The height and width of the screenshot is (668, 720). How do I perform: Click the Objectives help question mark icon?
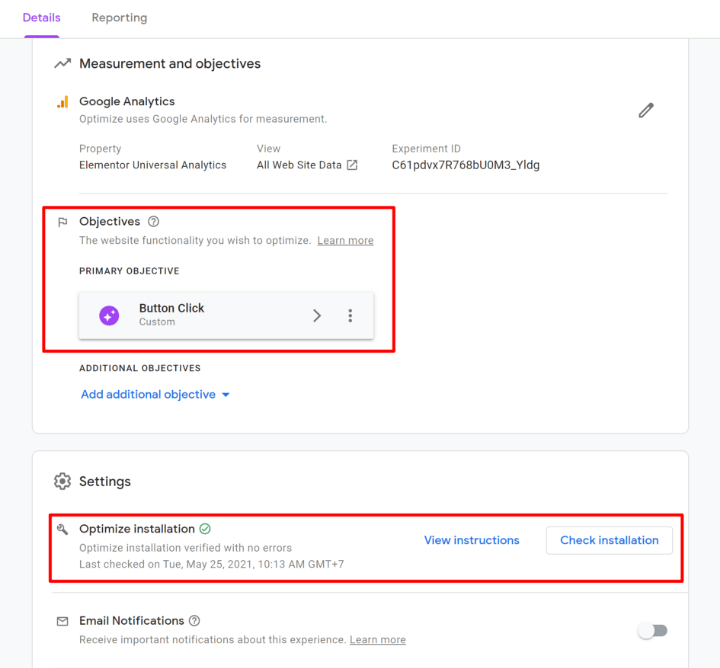click(153, 222)
